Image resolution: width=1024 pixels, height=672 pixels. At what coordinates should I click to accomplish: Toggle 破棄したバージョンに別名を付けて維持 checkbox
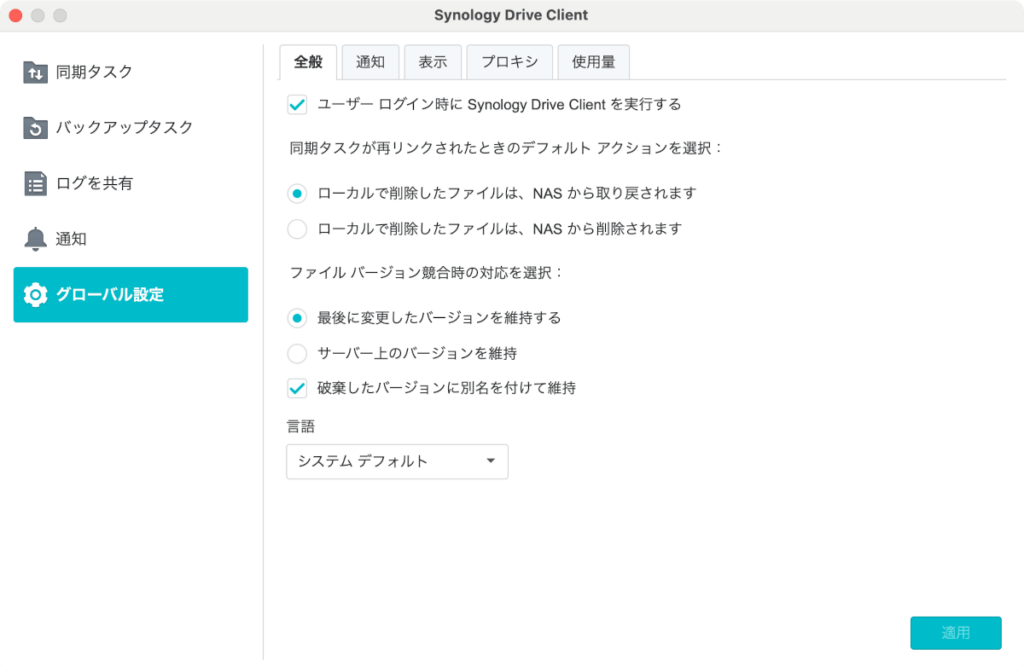click(x=297, y=389)
